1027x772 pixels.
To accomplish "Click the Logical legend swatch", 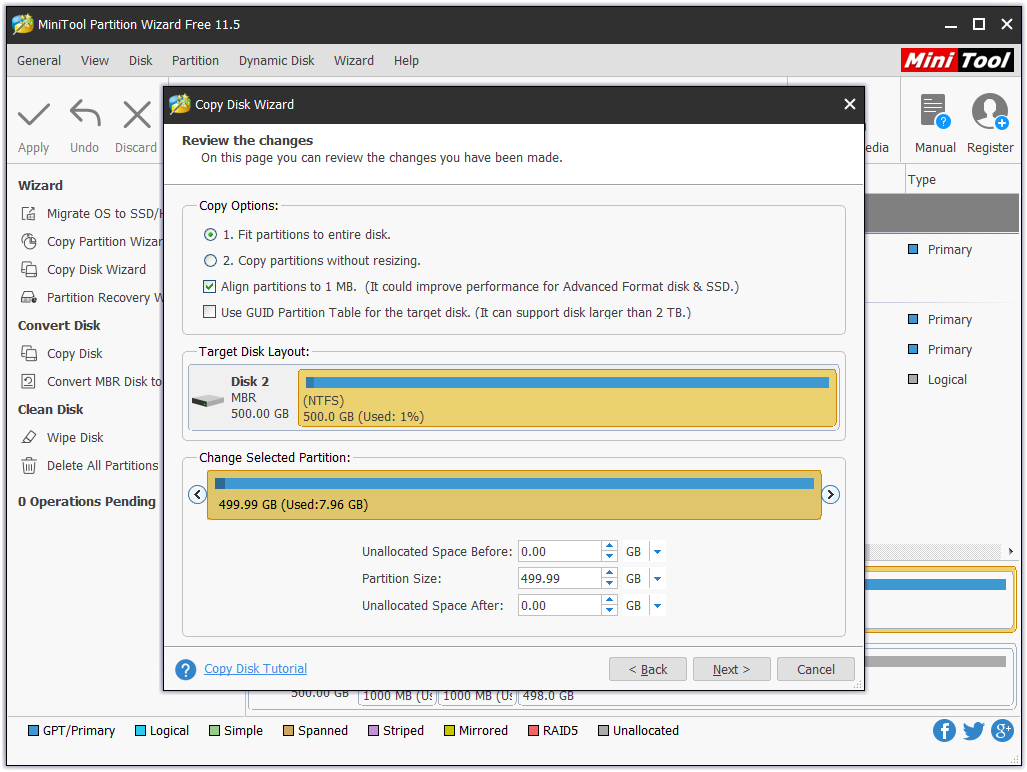I will (x=140, y=730).
